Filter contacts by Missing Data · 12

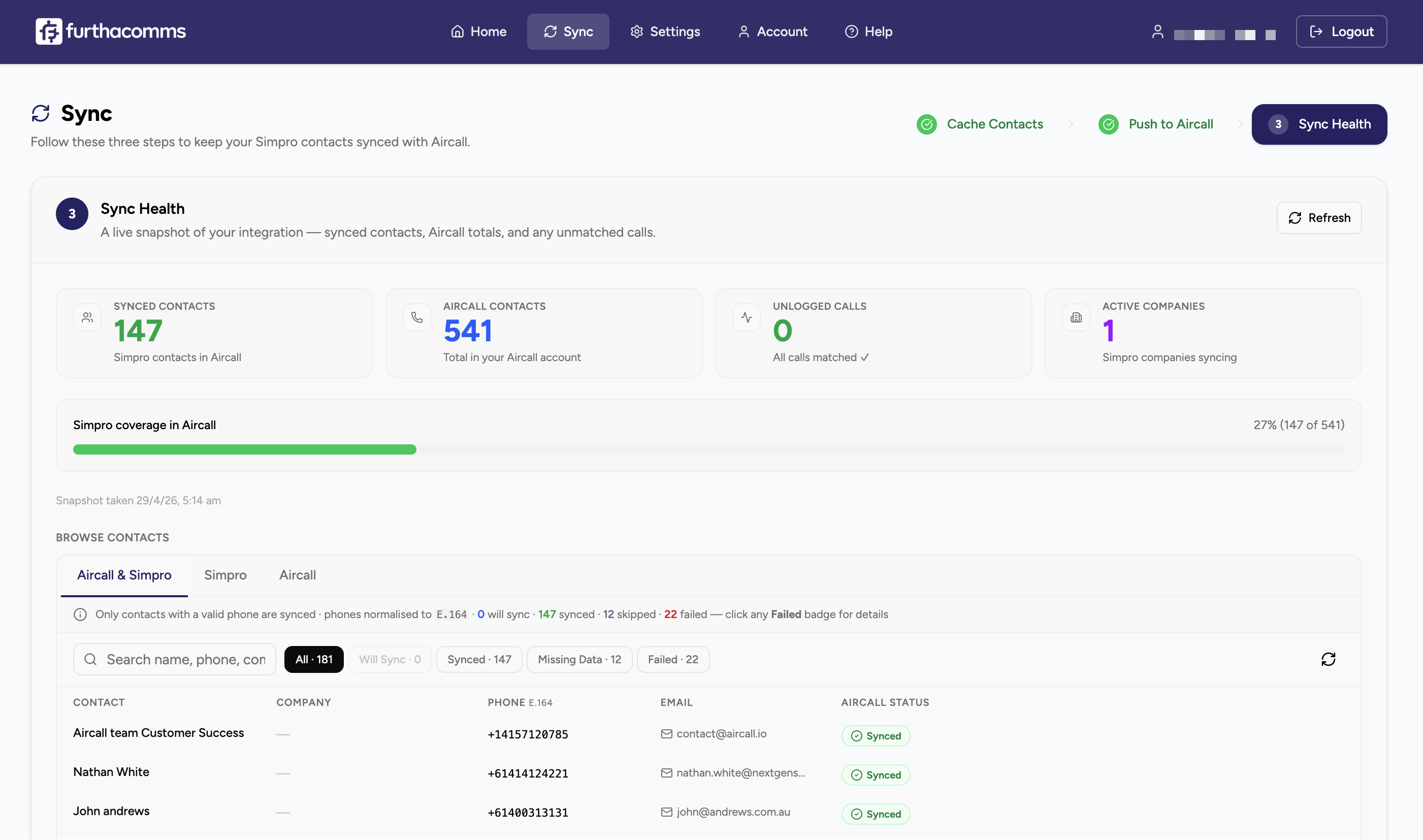(x=579, y=659)
